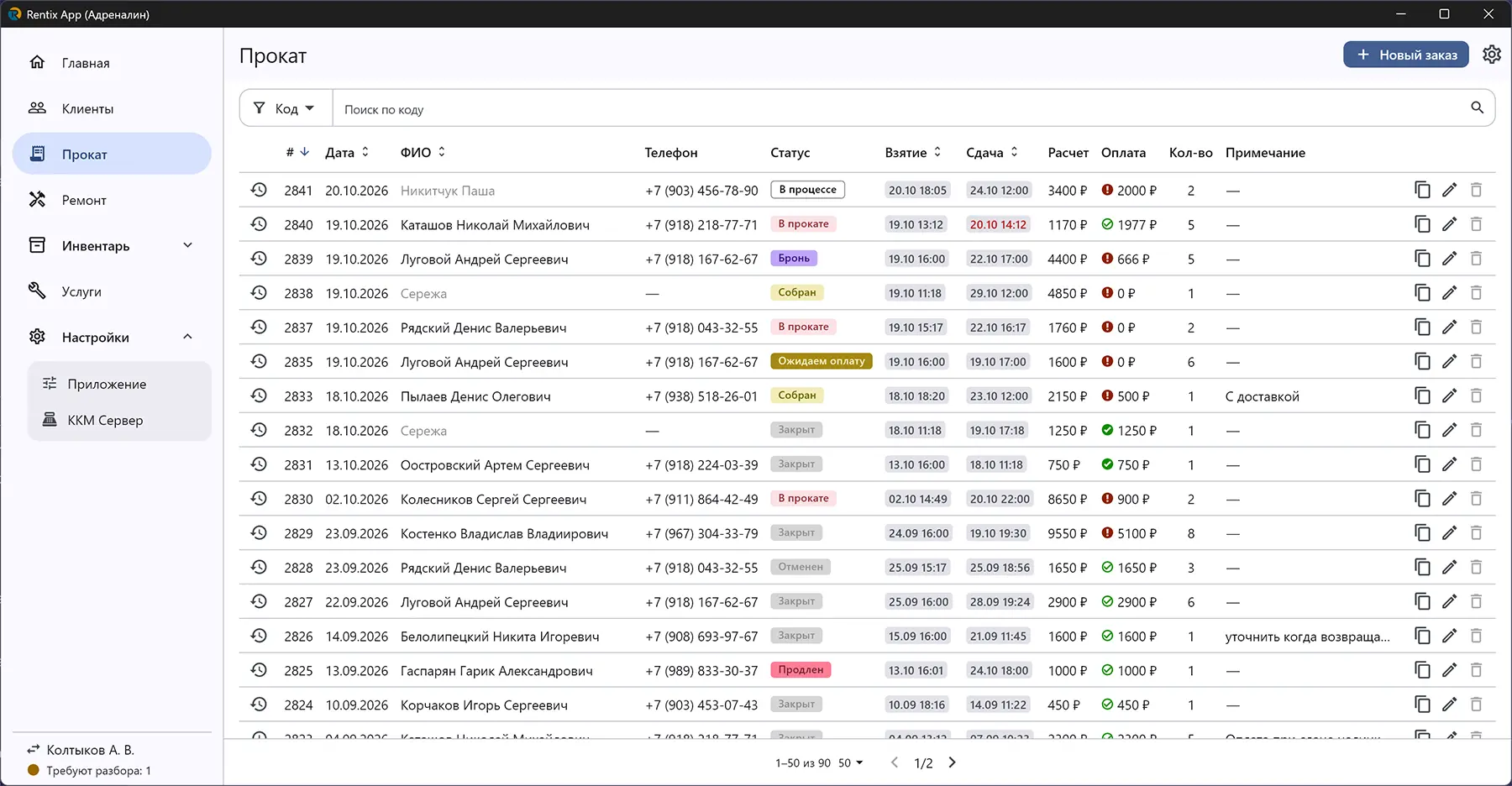The height and width of the screenshot is (786, 1512).
Task: Open history for order 2837
Action: (x=259, y=327)
